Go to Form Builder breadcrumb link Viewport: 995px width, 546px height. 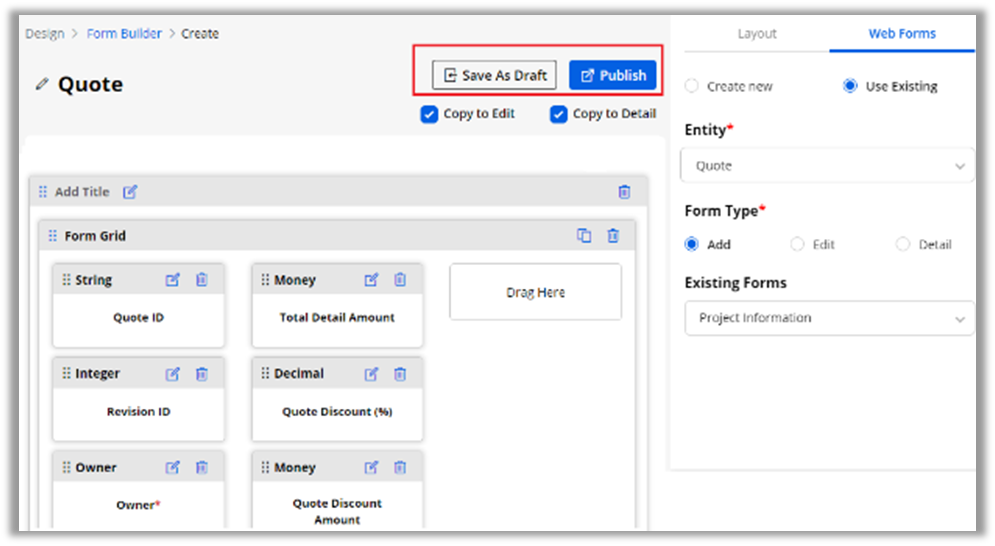coord(124,34)
